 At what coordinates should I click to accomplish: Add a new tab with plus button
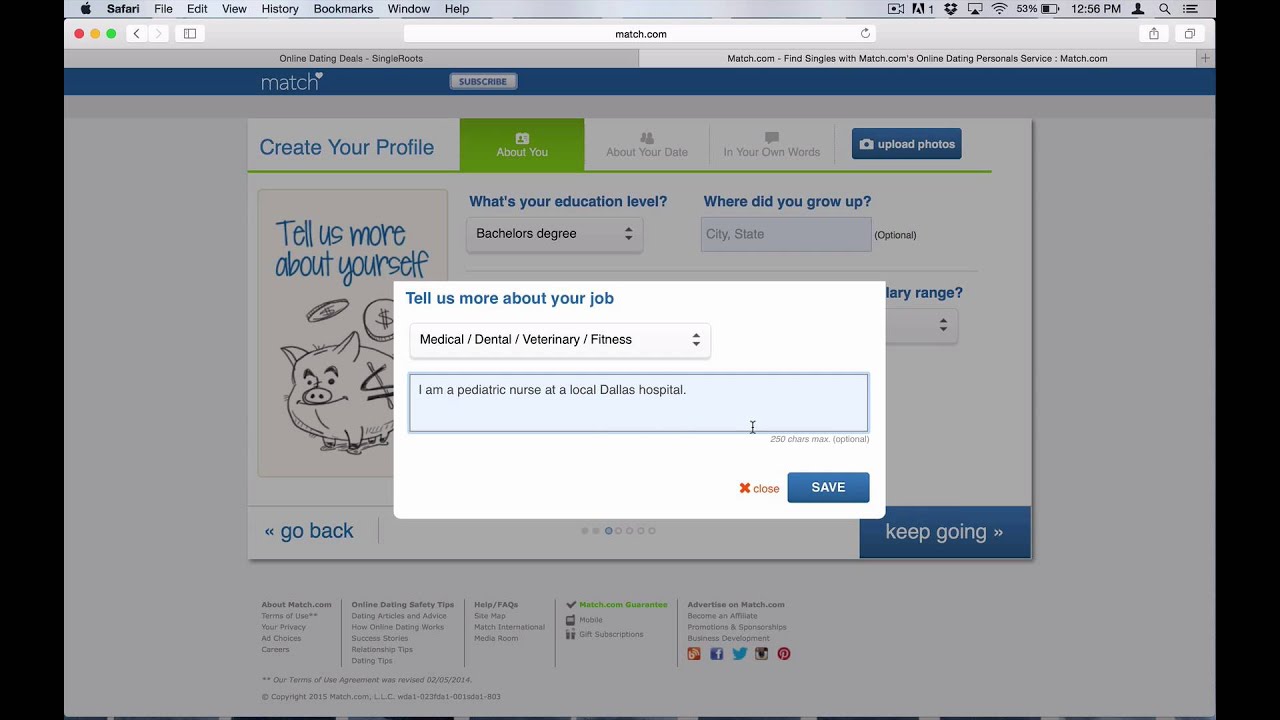pyautogui.click(x=1205, y=58)
